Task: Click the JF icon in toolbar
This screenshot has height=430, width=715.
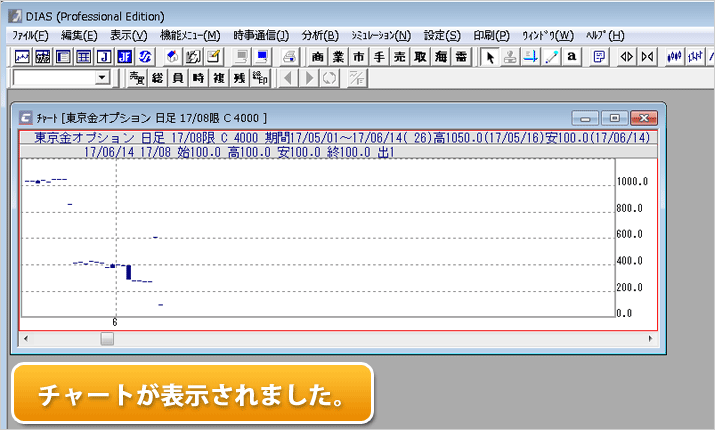Action: 126,57
